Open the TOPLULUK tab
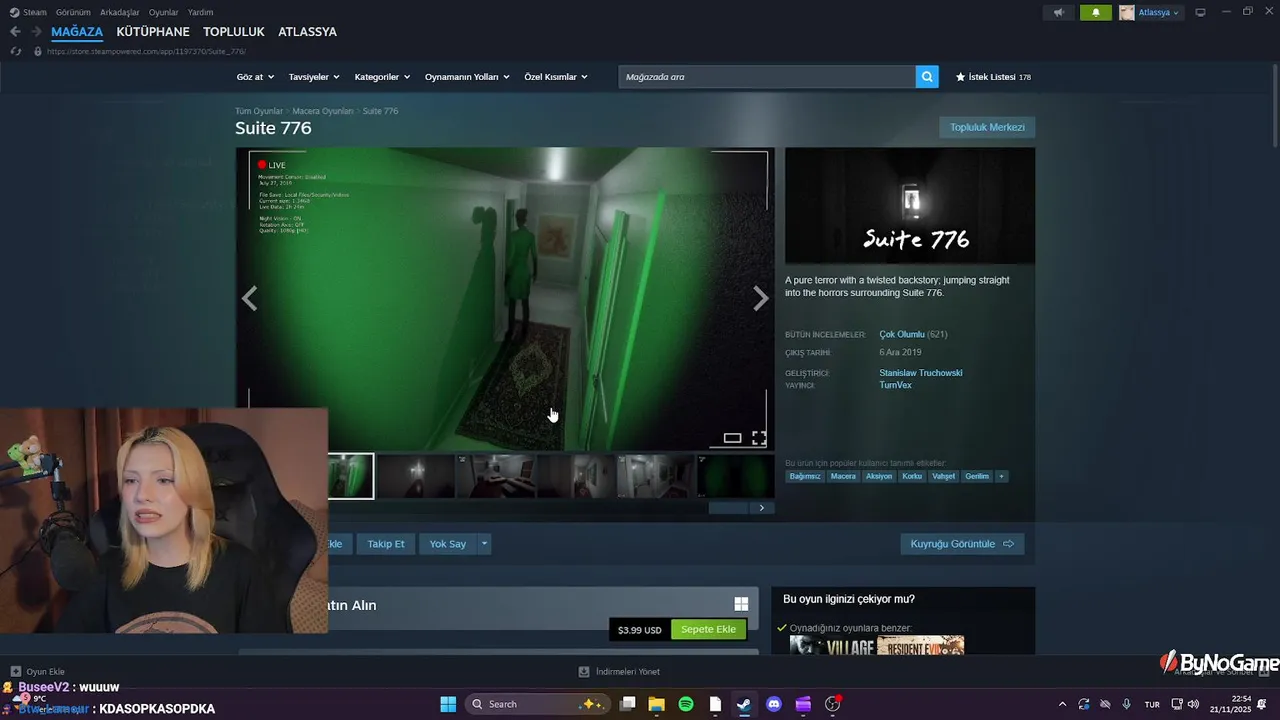Image resolution: width=1280 pixels, height=720 pixels. (x=234, y=32)
